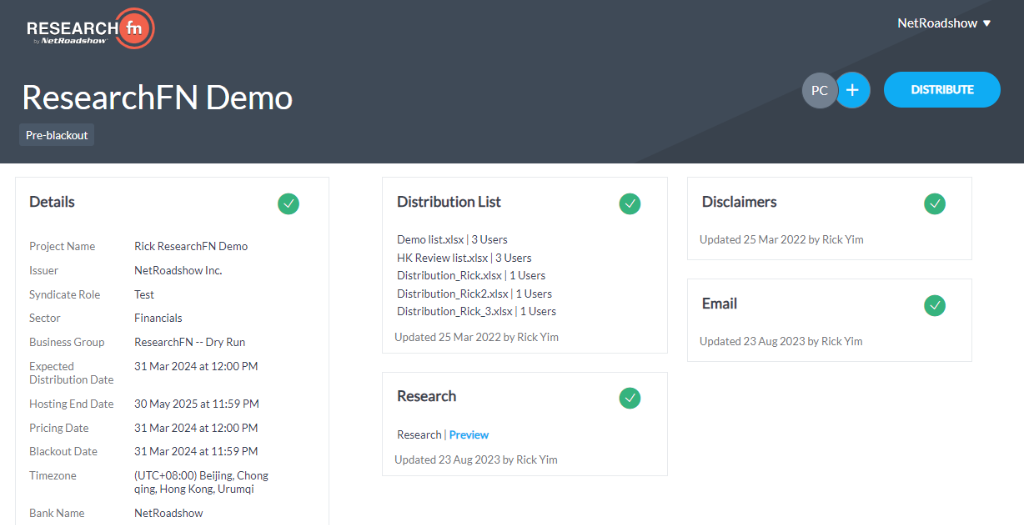The image size is (1024, 525).
Task: Click the Pricing Date label
Action: [59, 428]
